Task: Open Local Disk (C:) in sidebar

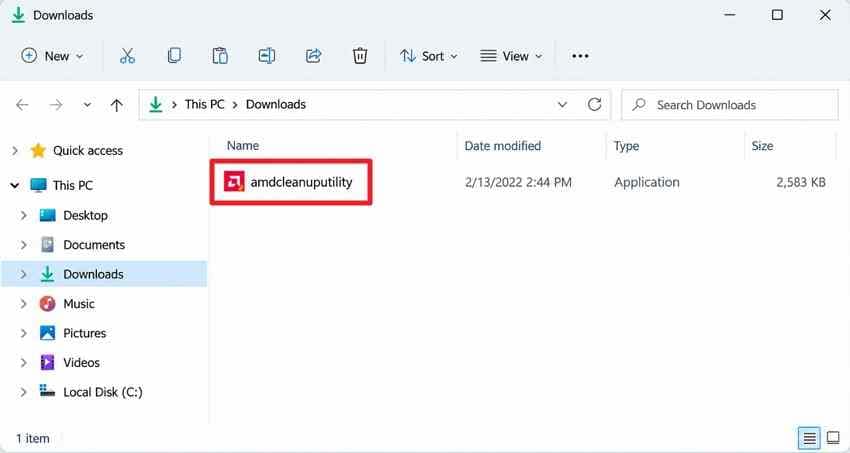Action: tap(102, 392)
